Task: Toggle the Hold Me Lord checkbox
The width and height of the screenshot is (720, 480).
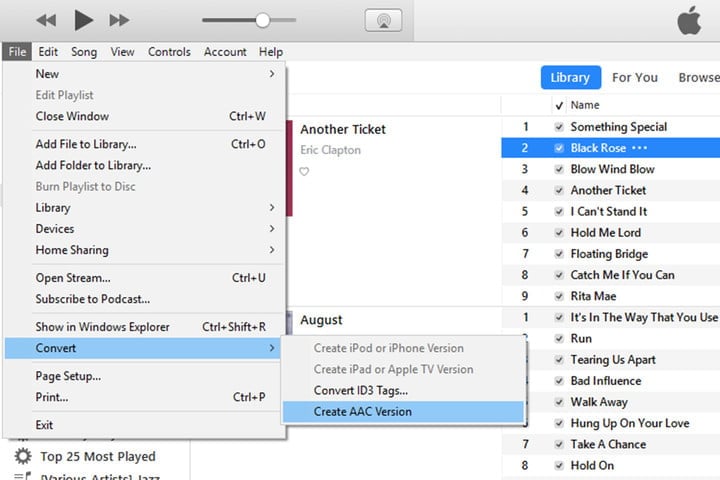Action: coord(559,232)
